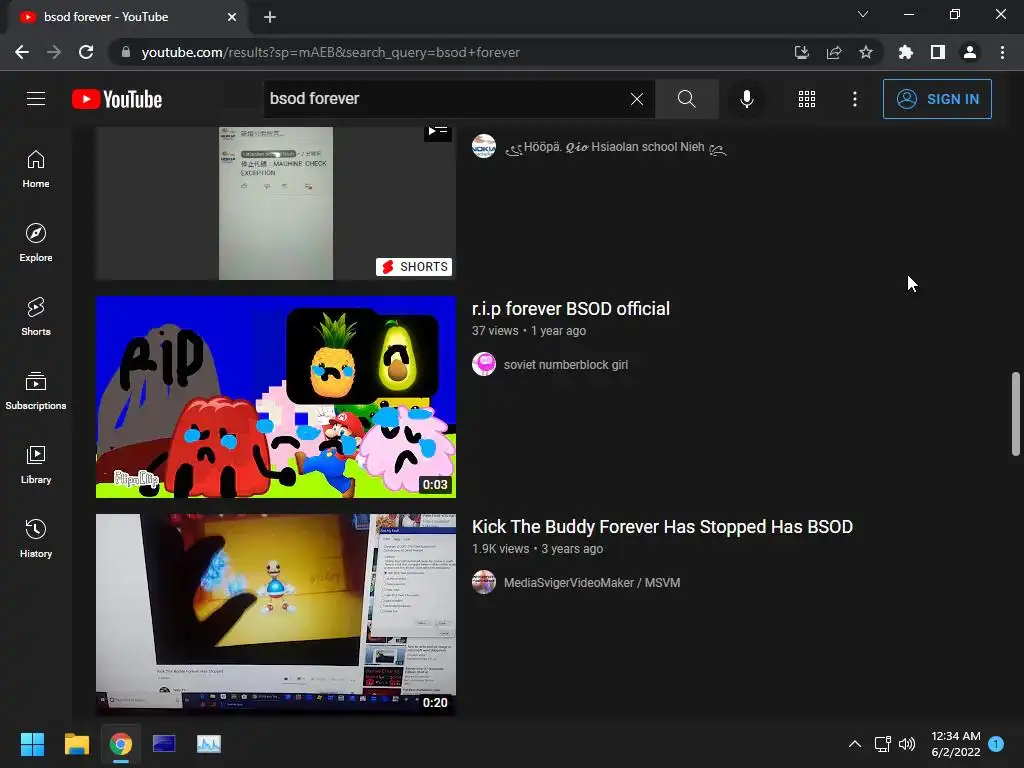This screenshot has height=768, width=1024.
Task: Click MediaSvigerVideoMaker channel avatar
Action: tap(484, 582)
